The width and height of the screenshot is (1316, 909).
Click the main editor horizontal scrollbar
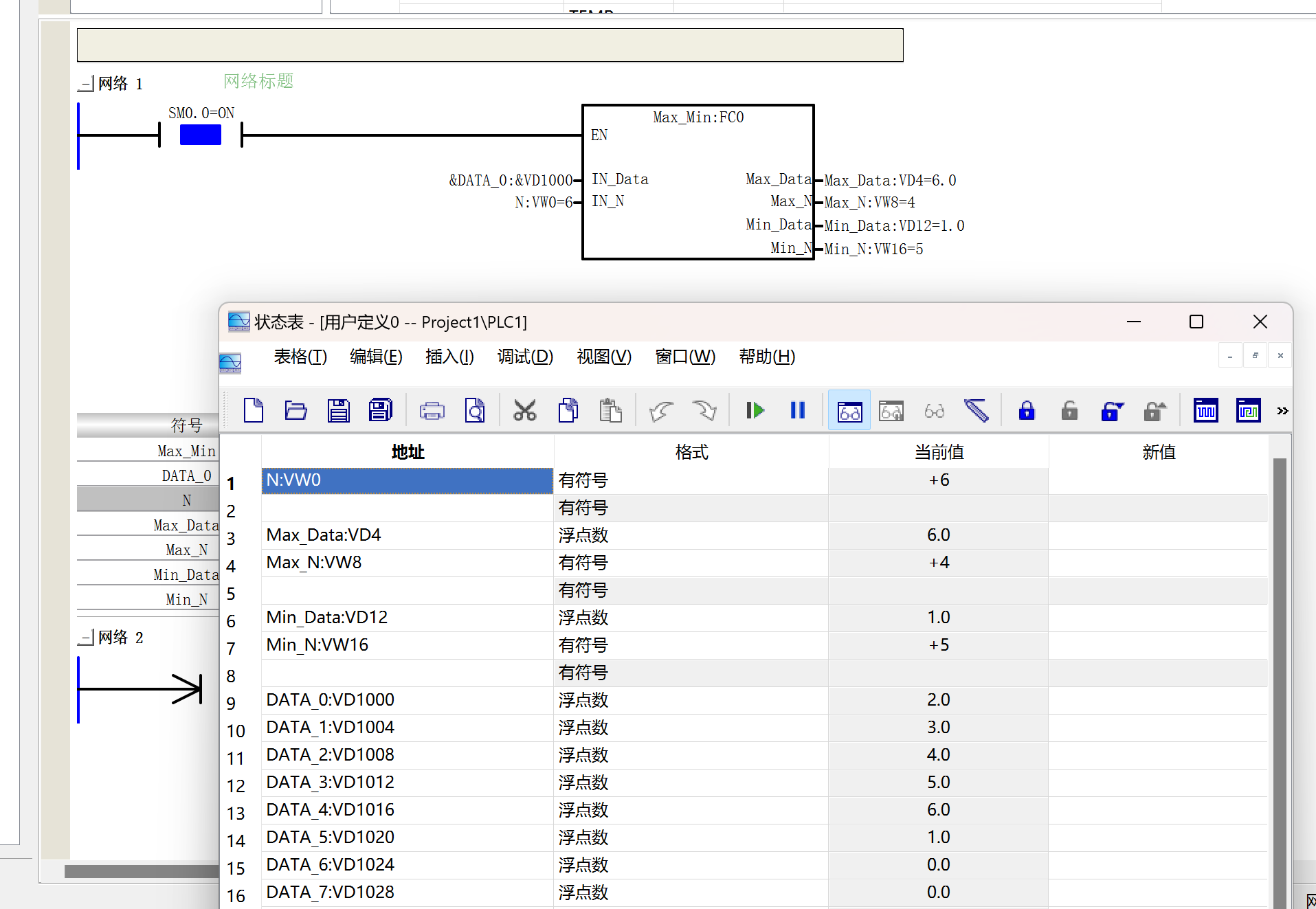(x=142, y=871)
